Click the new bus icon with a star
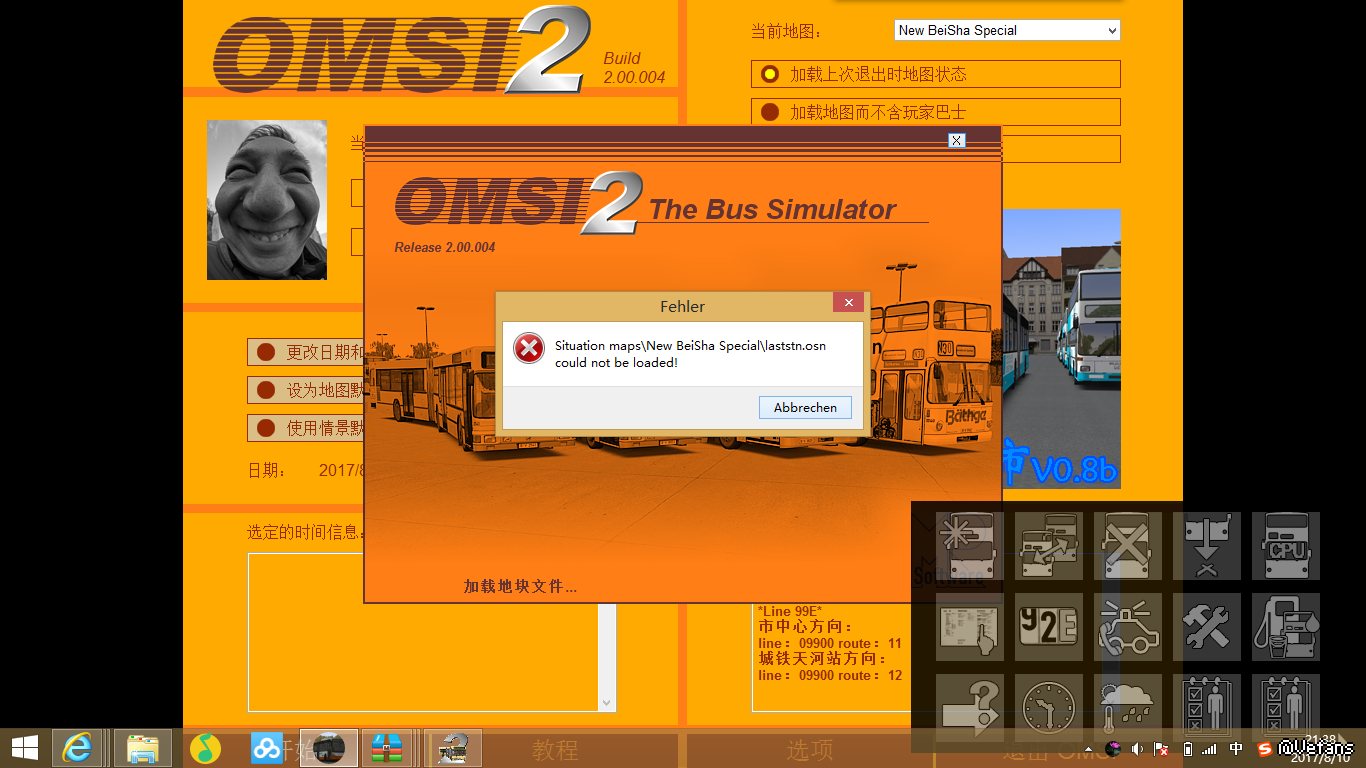The width and height of the screenshot is (1366, 768). click(x=970, y=546)
